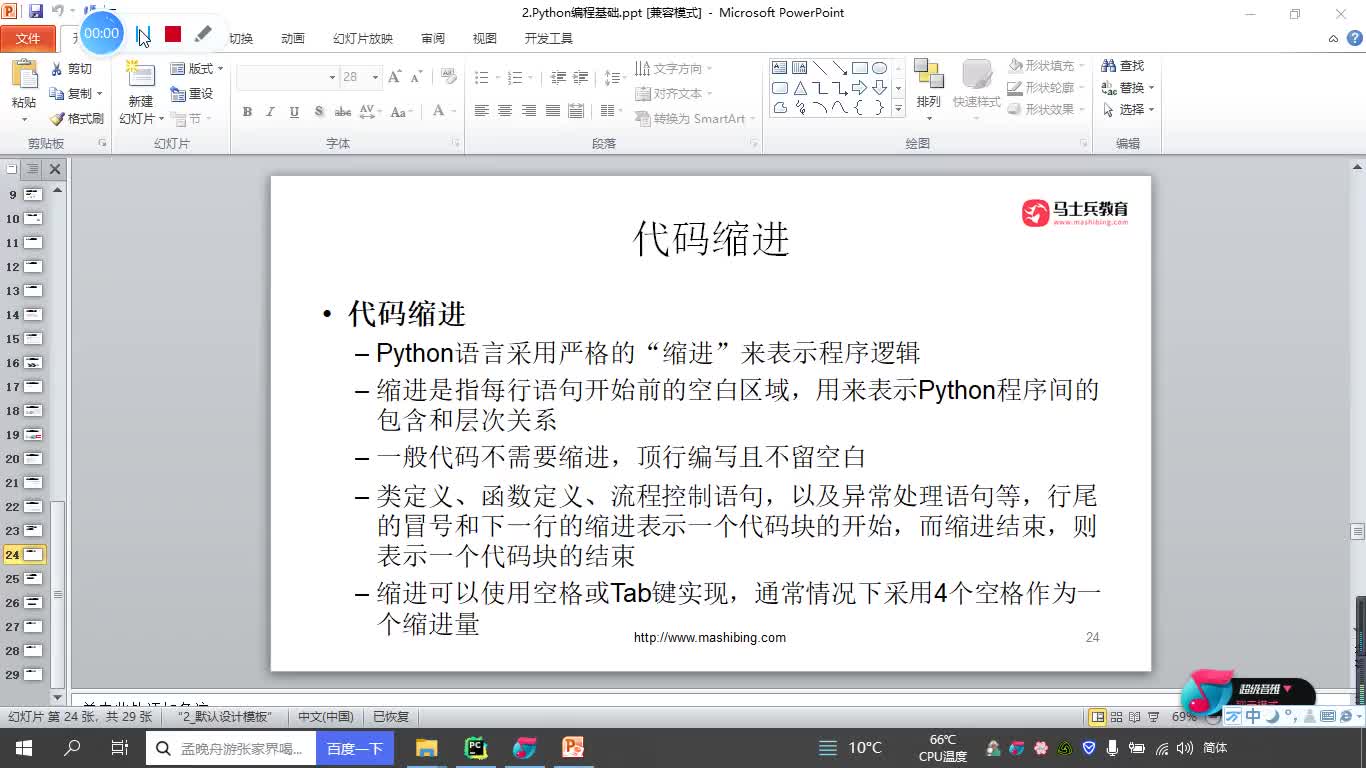The width and height of the screenshot is (1366, 768).
Task: Click the Windows Start button
Action: coord(24,748)
